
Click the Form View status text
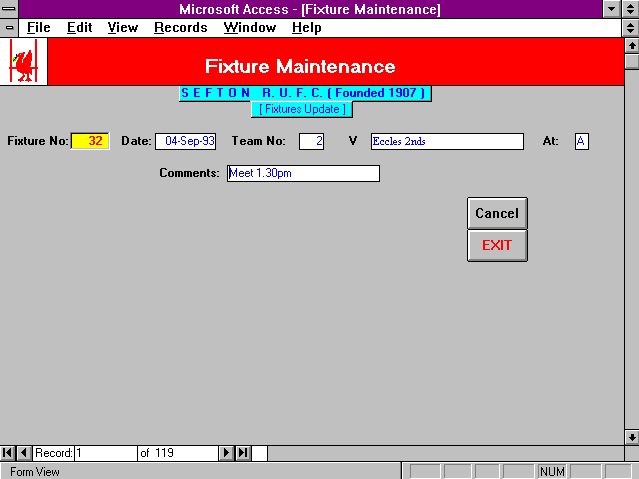35,472
